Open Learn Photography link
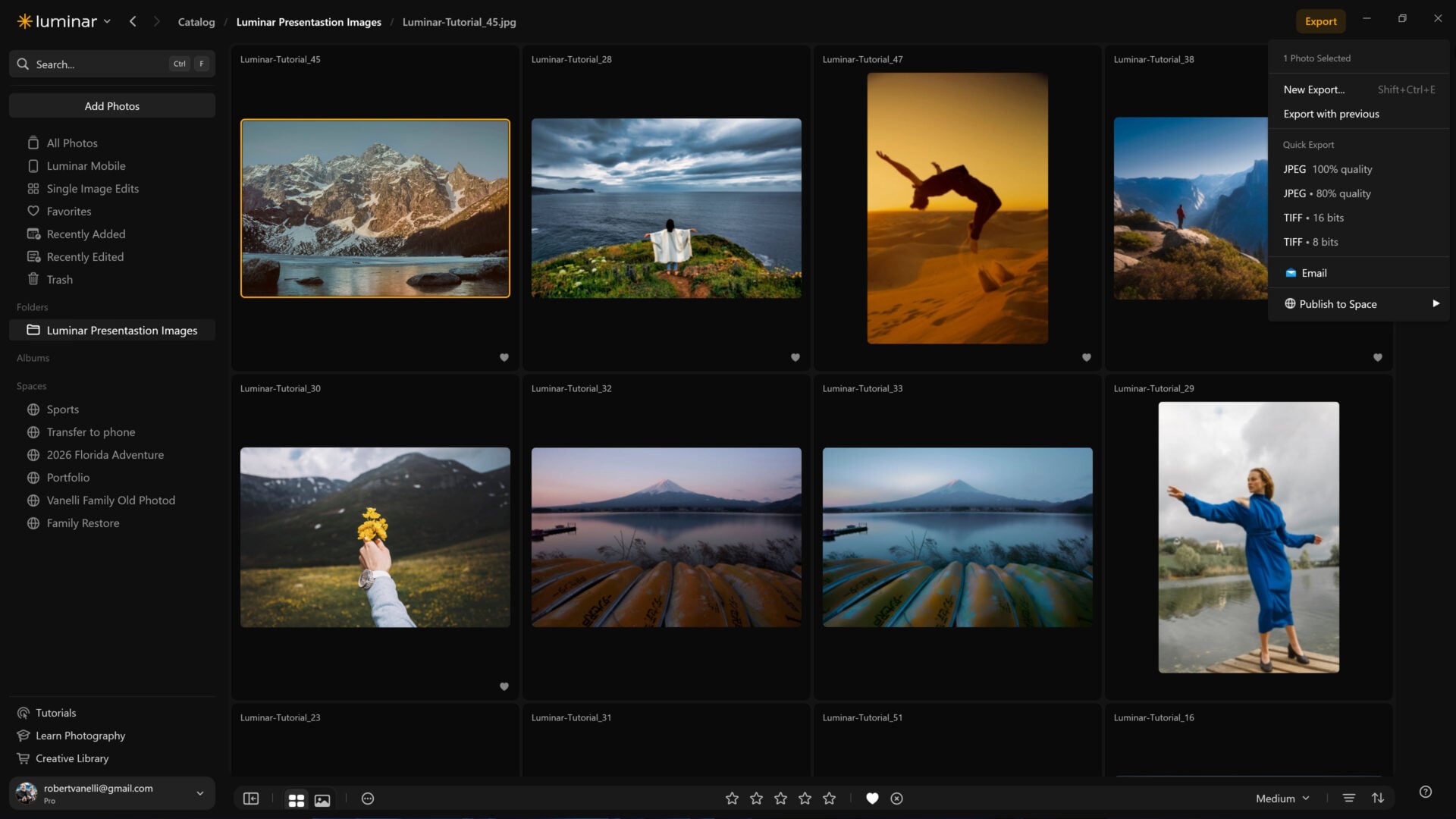This screenshot has height=819, width=1456. click(x=71, y=736)
